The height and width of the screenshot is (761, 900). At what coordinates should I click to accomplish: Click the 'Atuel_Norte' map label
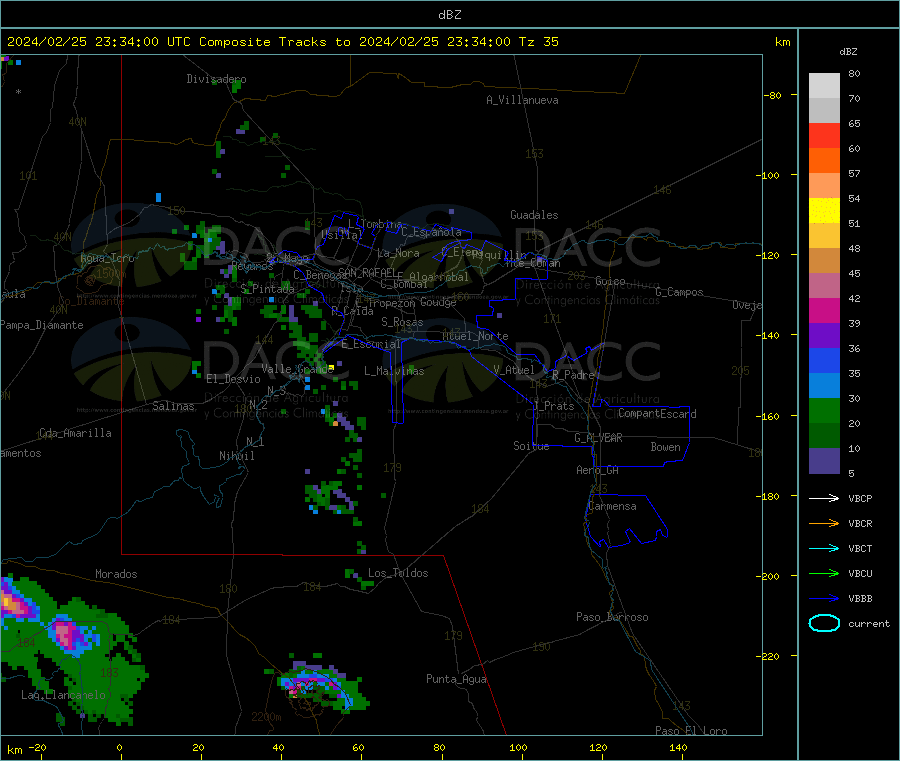tap(475, 336)
